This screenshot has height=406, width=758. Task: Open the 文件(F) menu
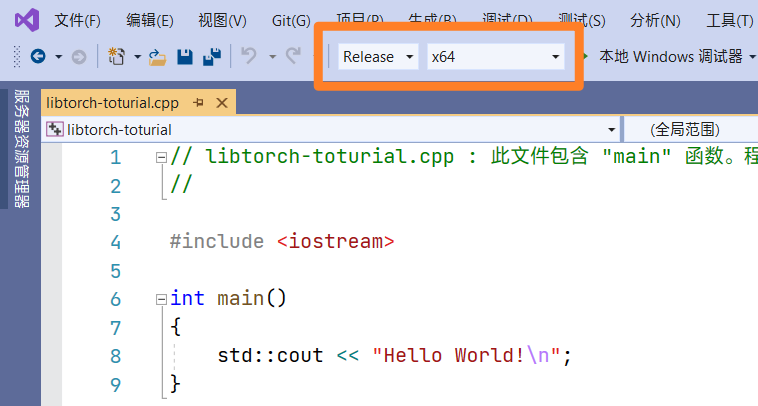tap(77, 21)
